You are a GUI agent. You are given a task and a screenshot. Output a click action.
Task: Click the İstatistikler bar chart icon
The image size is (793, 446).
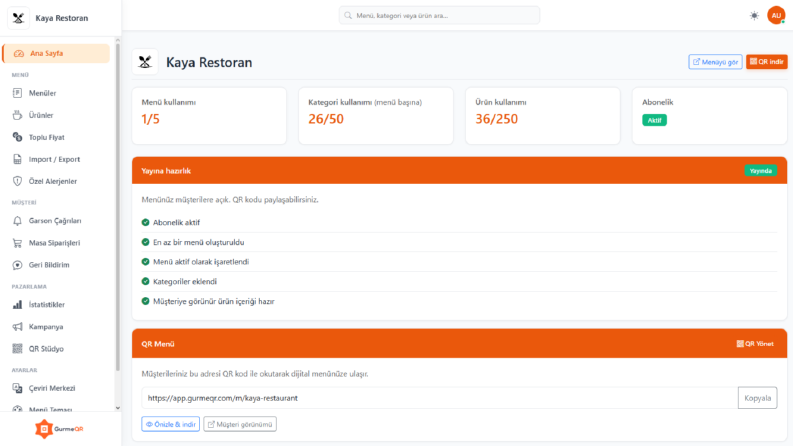tap(17, 304)
